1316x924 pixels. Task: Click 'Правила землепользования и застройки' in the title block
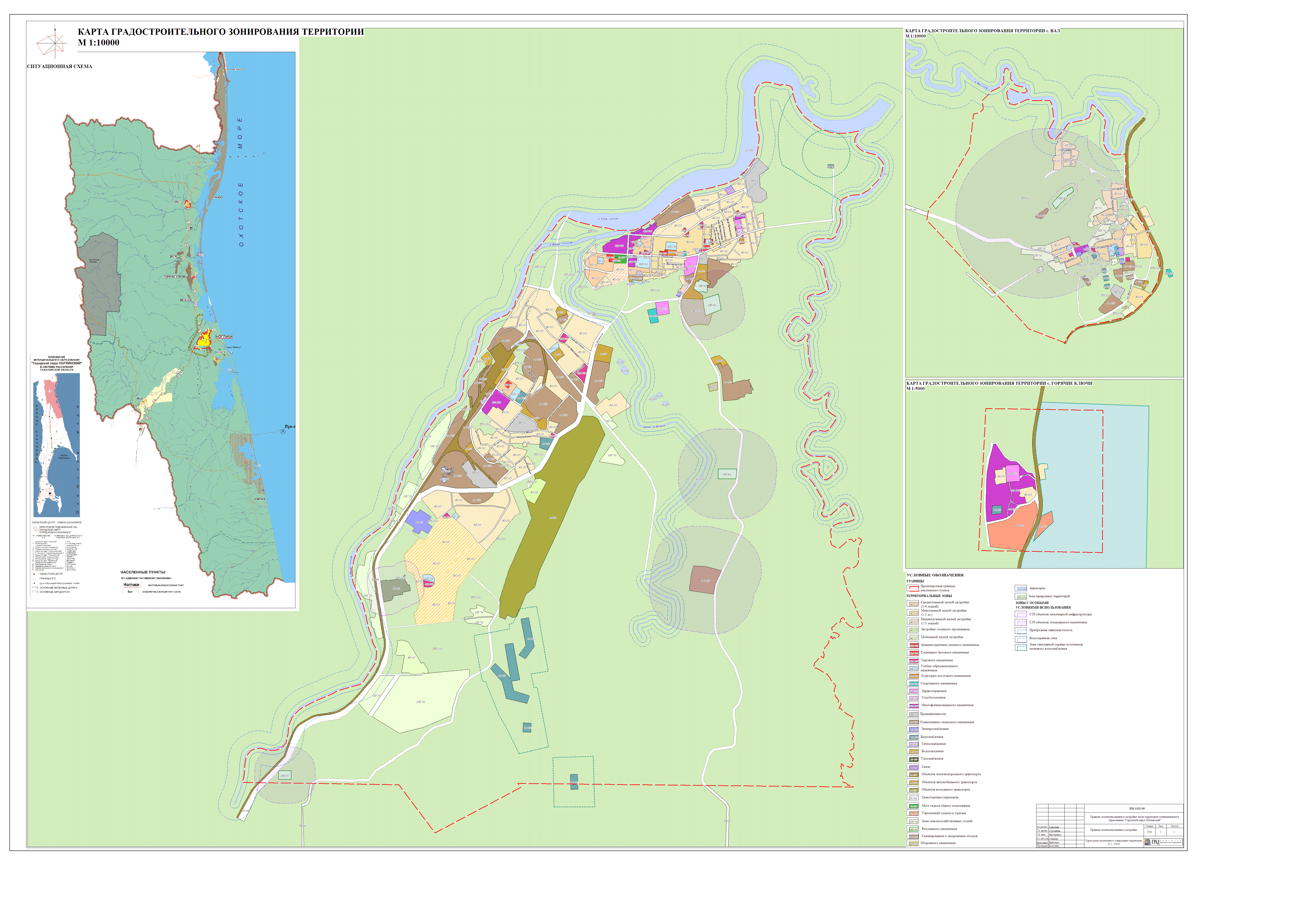pyautogui.click(x=1114, y=830)
